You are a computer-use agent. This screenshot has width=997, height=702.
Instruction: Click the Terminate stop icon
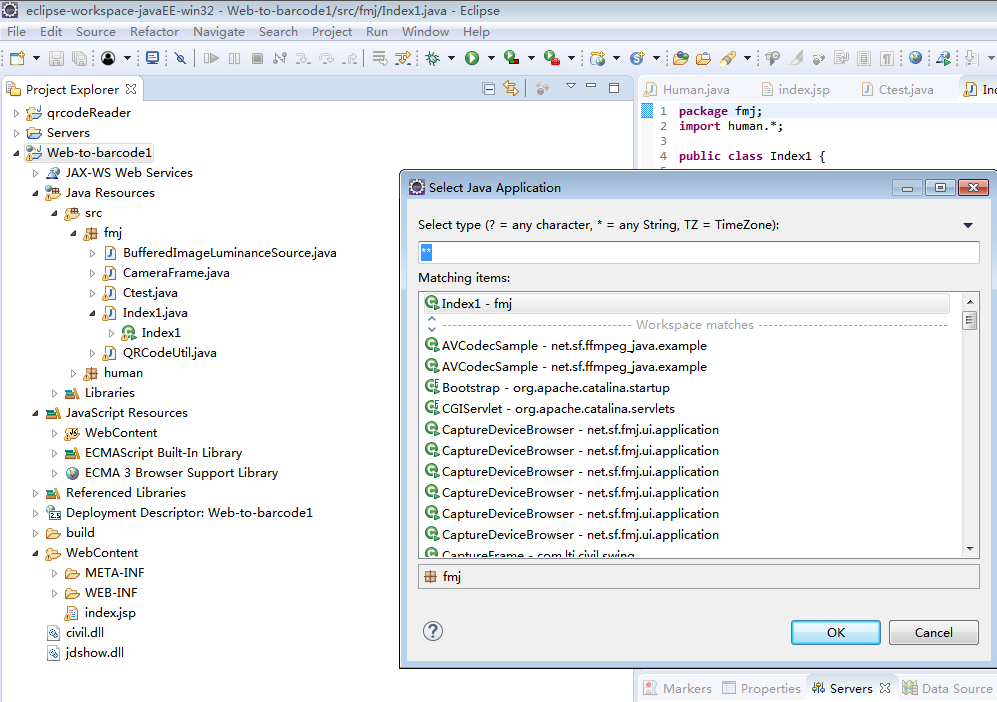tap(258, 58)
